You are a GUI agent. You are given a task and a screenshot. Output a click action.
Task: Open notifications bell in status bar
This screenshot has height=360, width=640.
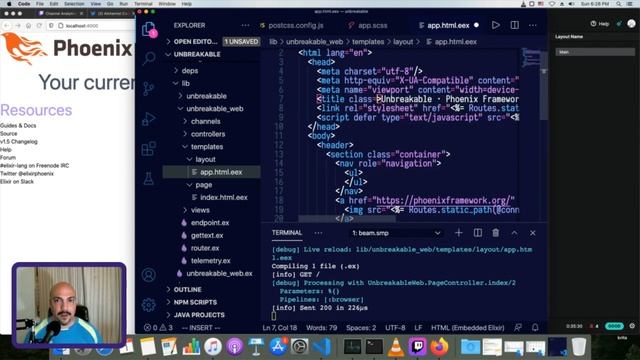(x=535, y=327)
